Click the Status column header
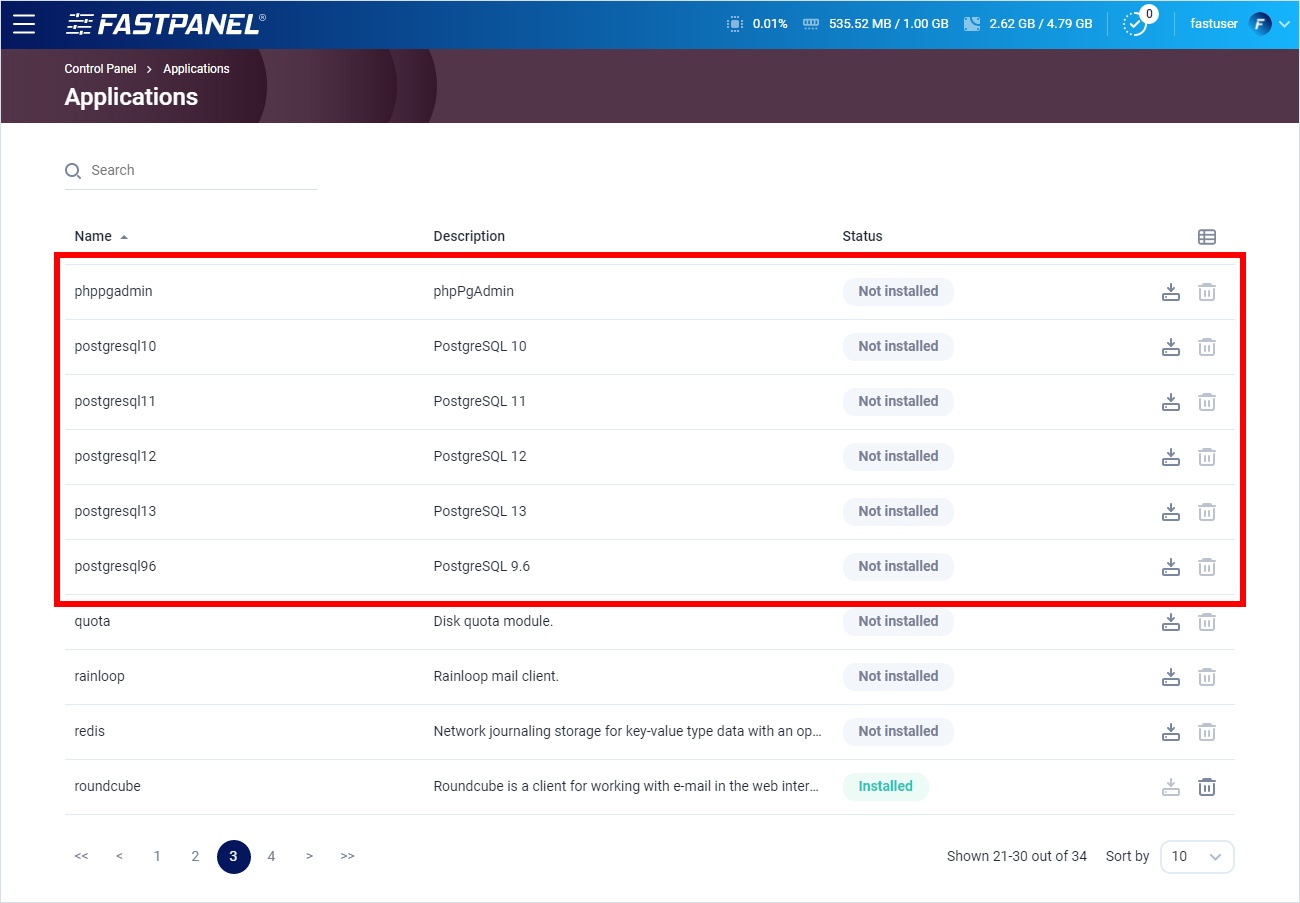This screenshot has height=903, width=1300. pos(862,237)
